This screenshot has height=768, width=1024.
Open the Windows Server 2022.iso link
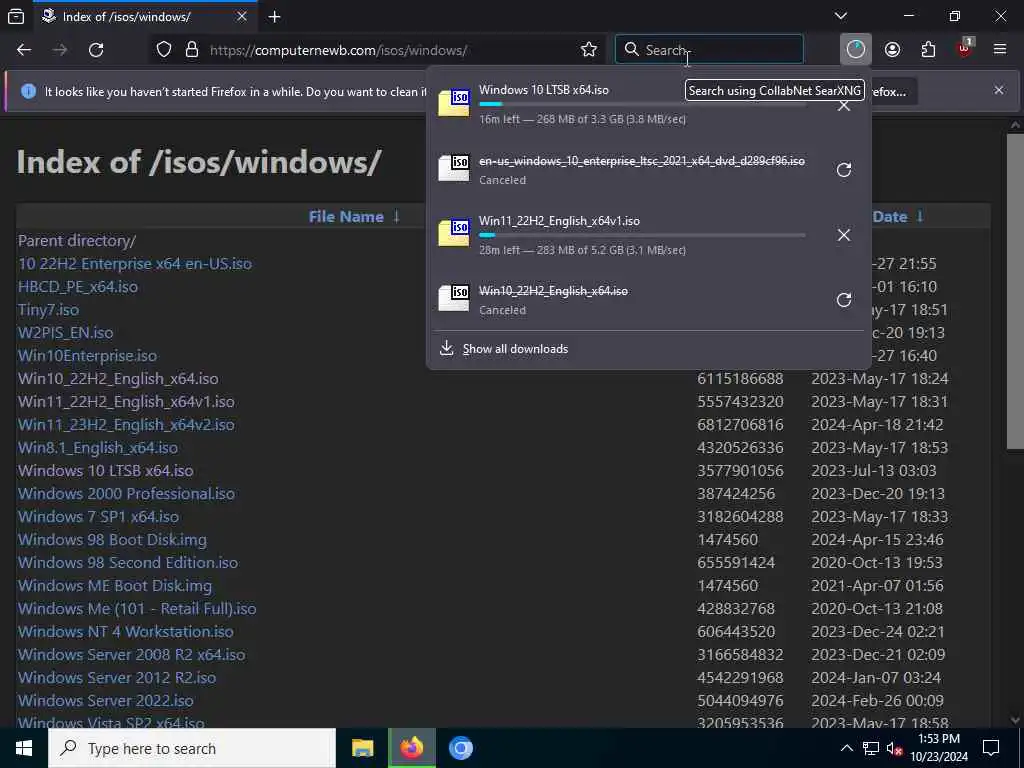pyautogui.click(x=106, y=701)
